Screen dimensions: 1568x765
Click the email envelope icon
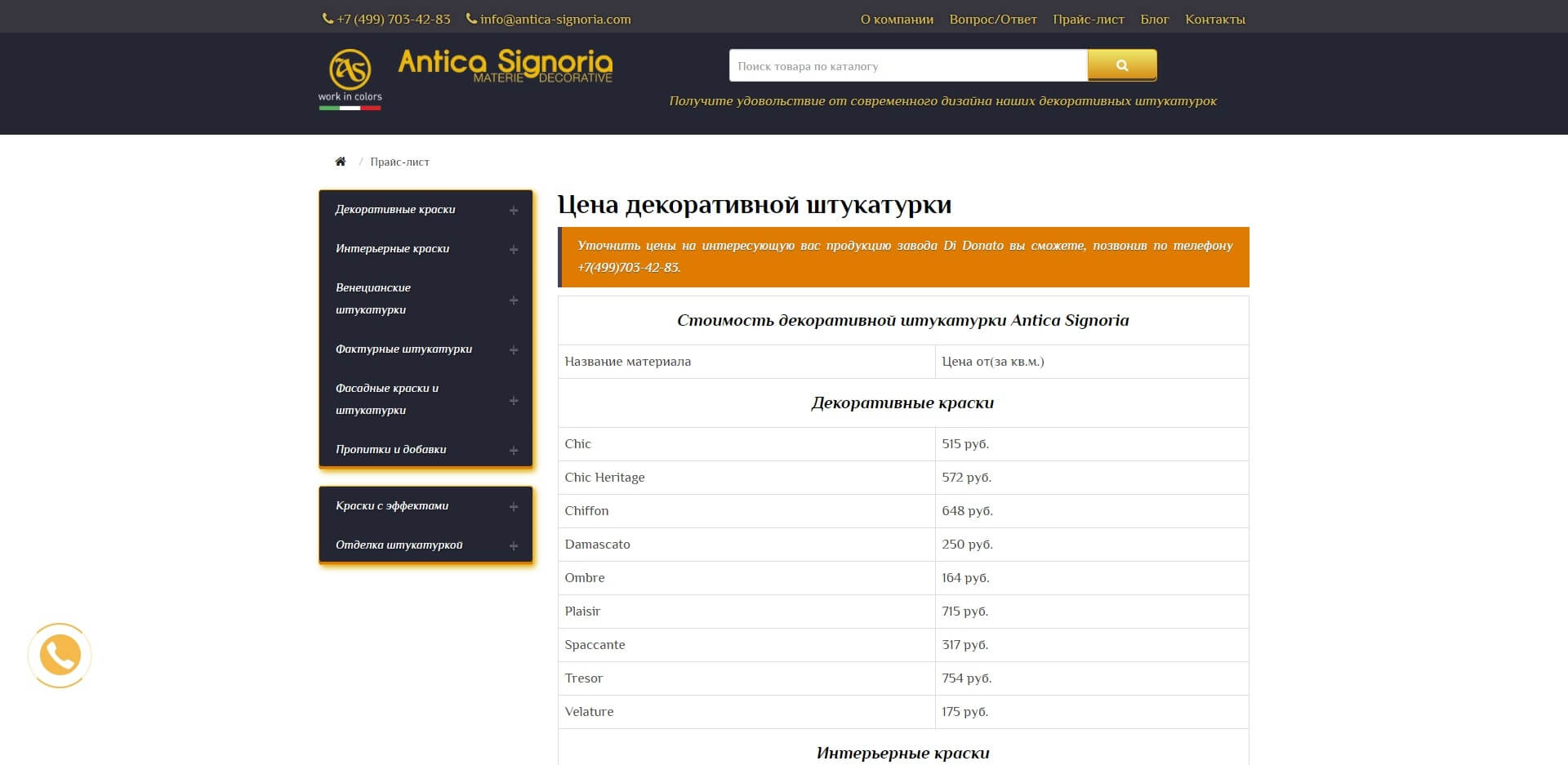click(x=471, y=19)
